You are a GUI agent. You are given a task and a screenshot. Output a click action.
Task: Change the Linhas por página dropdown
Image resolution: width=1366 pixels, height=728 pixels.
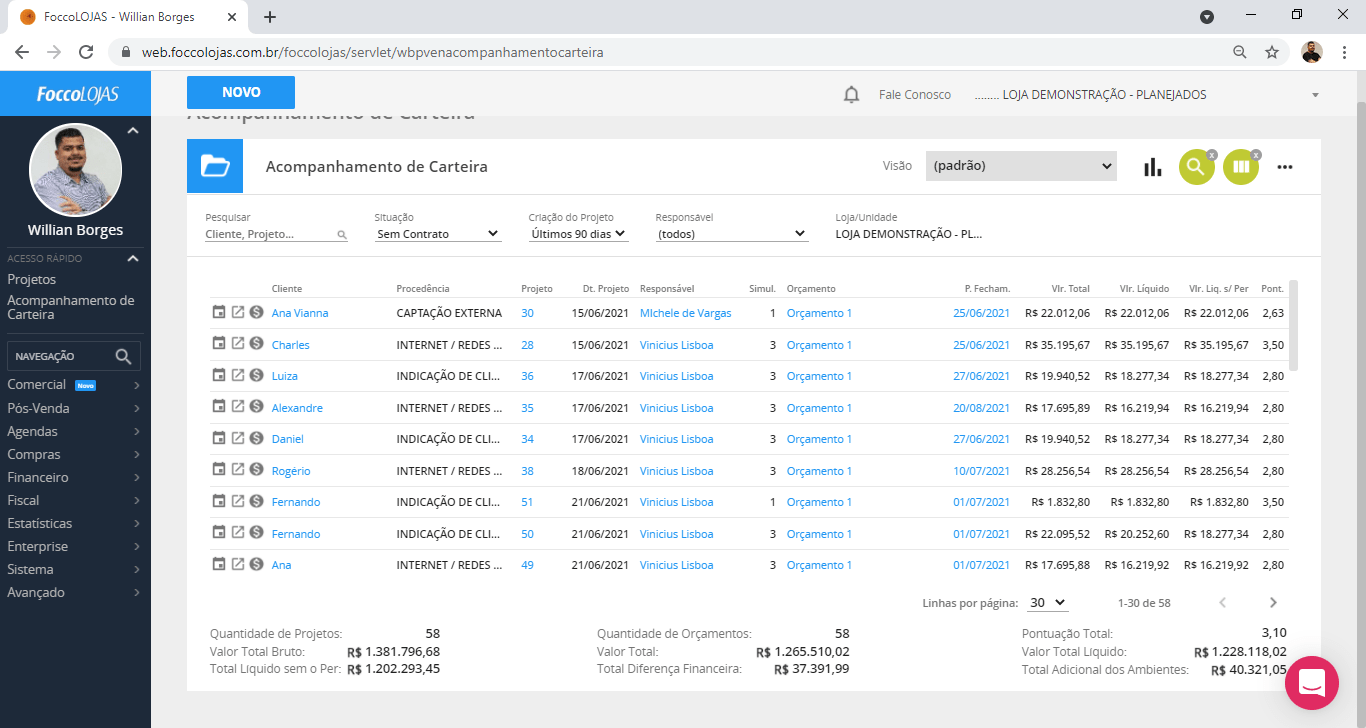point(1047,603)
